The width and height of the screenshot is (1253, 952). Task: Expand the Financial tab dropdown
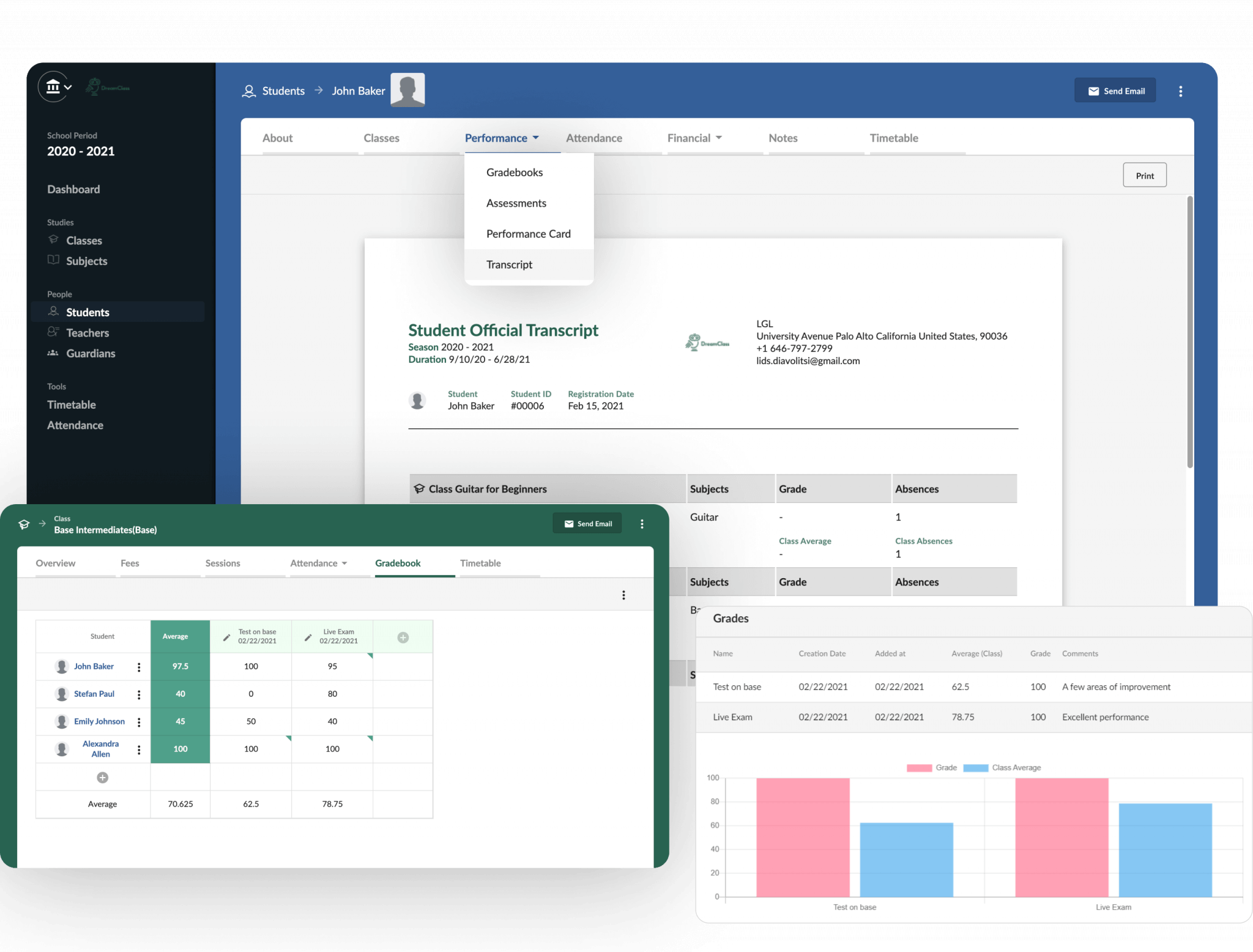(694, 138)
